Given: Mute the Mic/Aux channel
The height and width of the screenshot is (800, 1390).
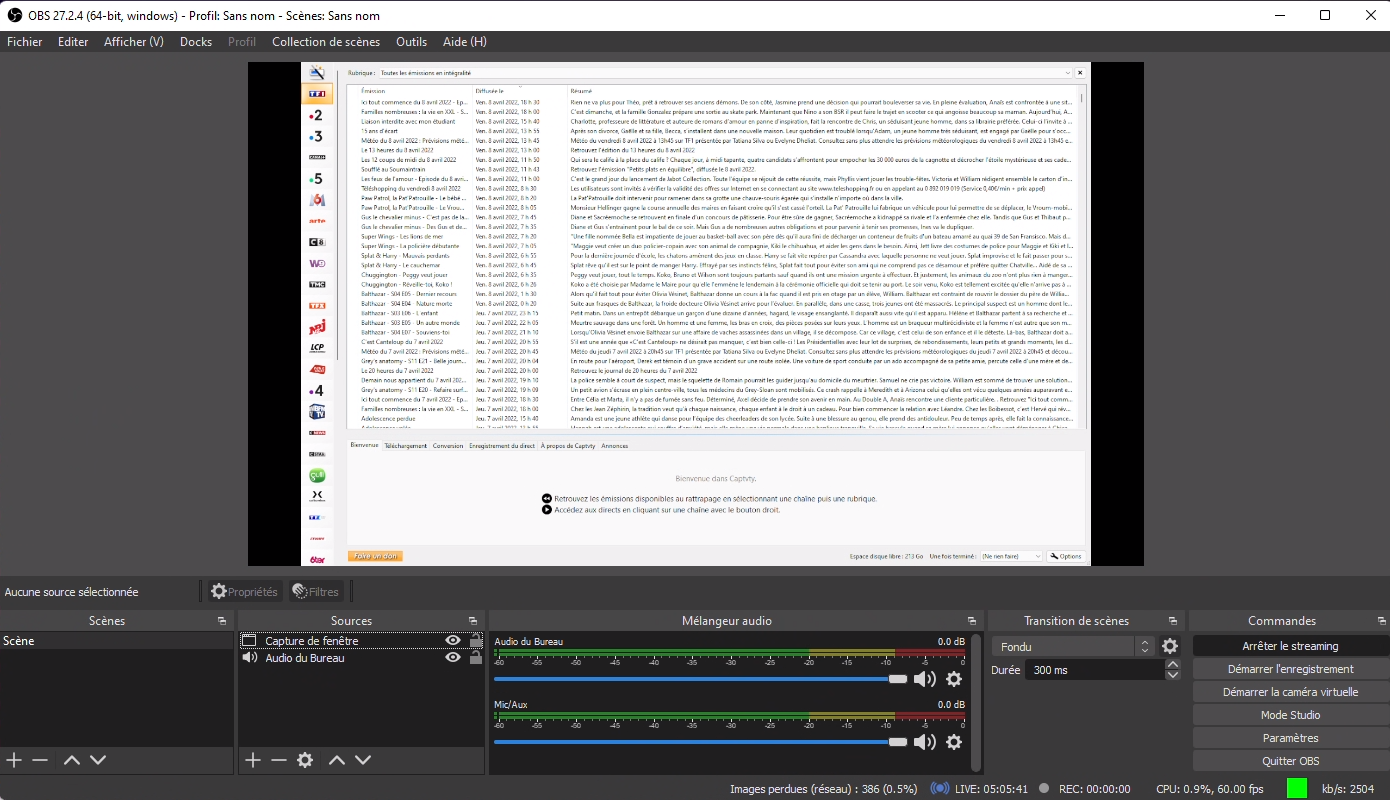Looking at the screenshot, I should tap(925, 742).
